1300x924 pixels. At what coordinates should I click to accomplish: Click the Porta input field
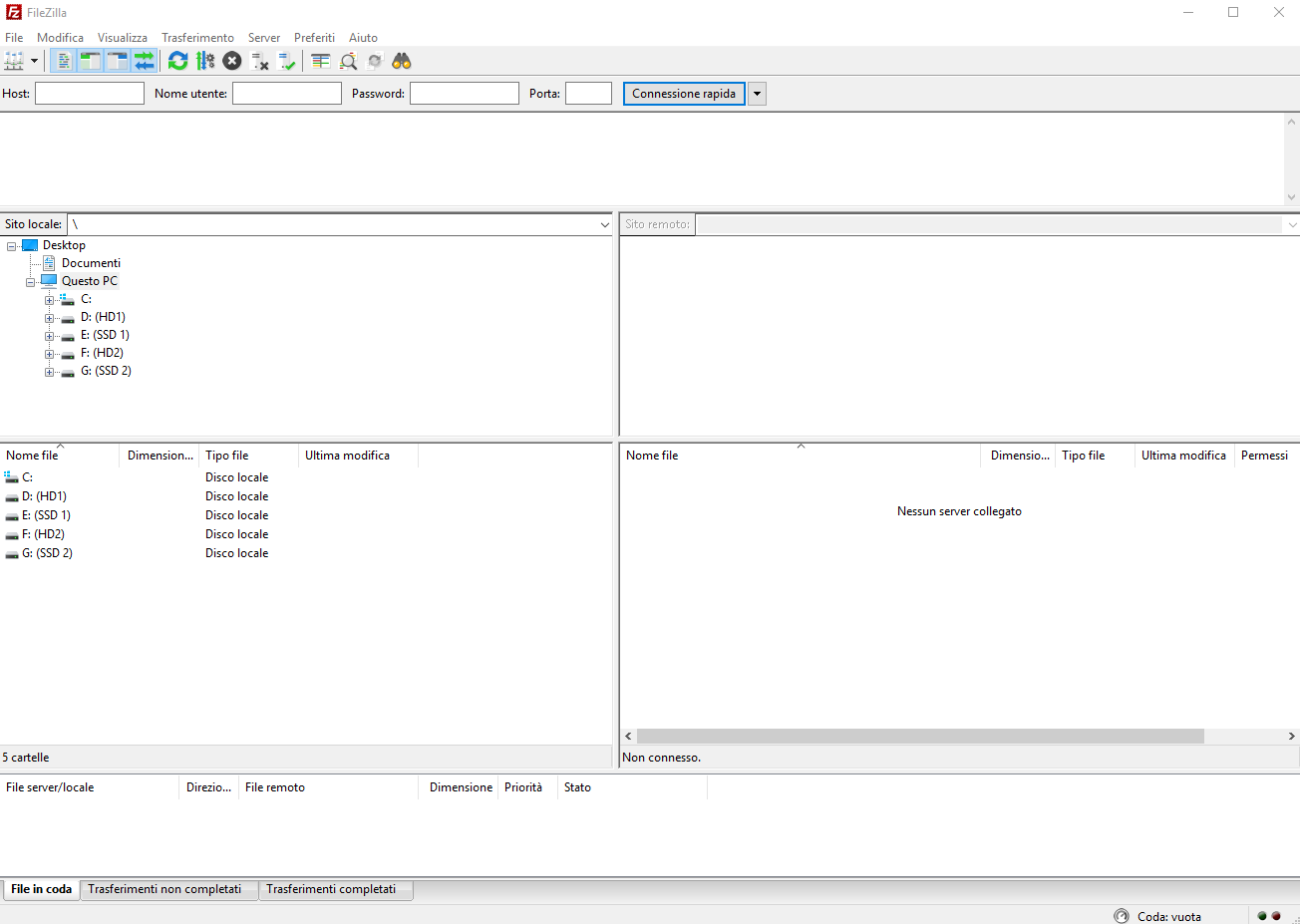coord(588,94)
